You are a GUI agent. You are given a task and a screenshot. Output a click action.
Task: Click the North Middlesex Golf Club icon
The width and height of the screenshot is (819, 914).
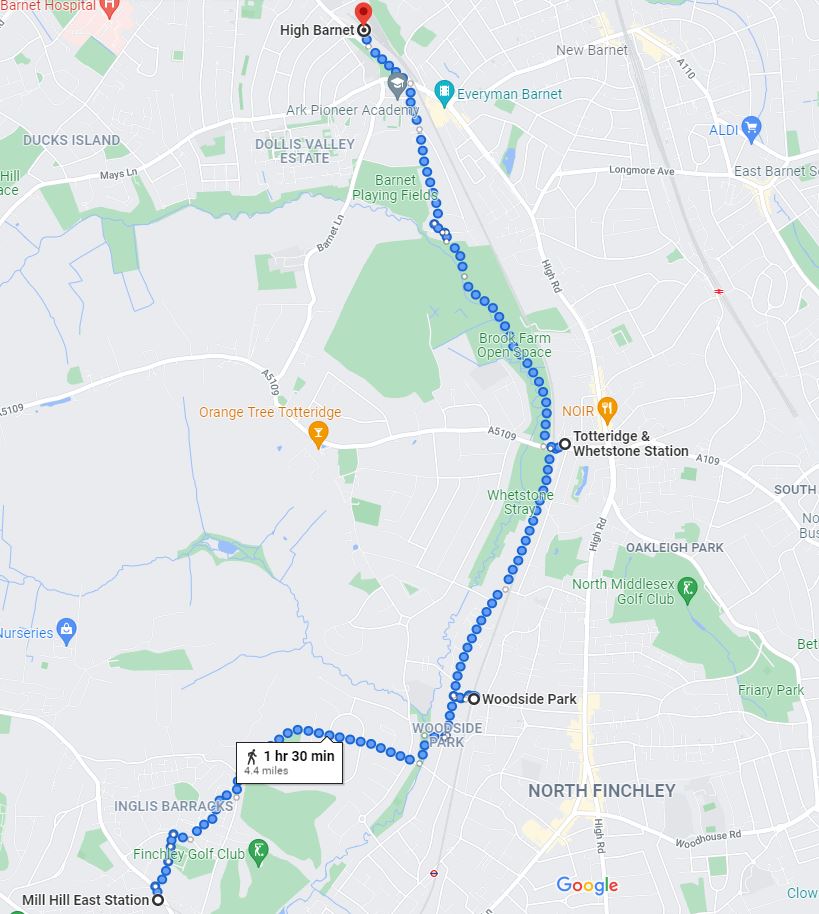(x=688, y=590)
